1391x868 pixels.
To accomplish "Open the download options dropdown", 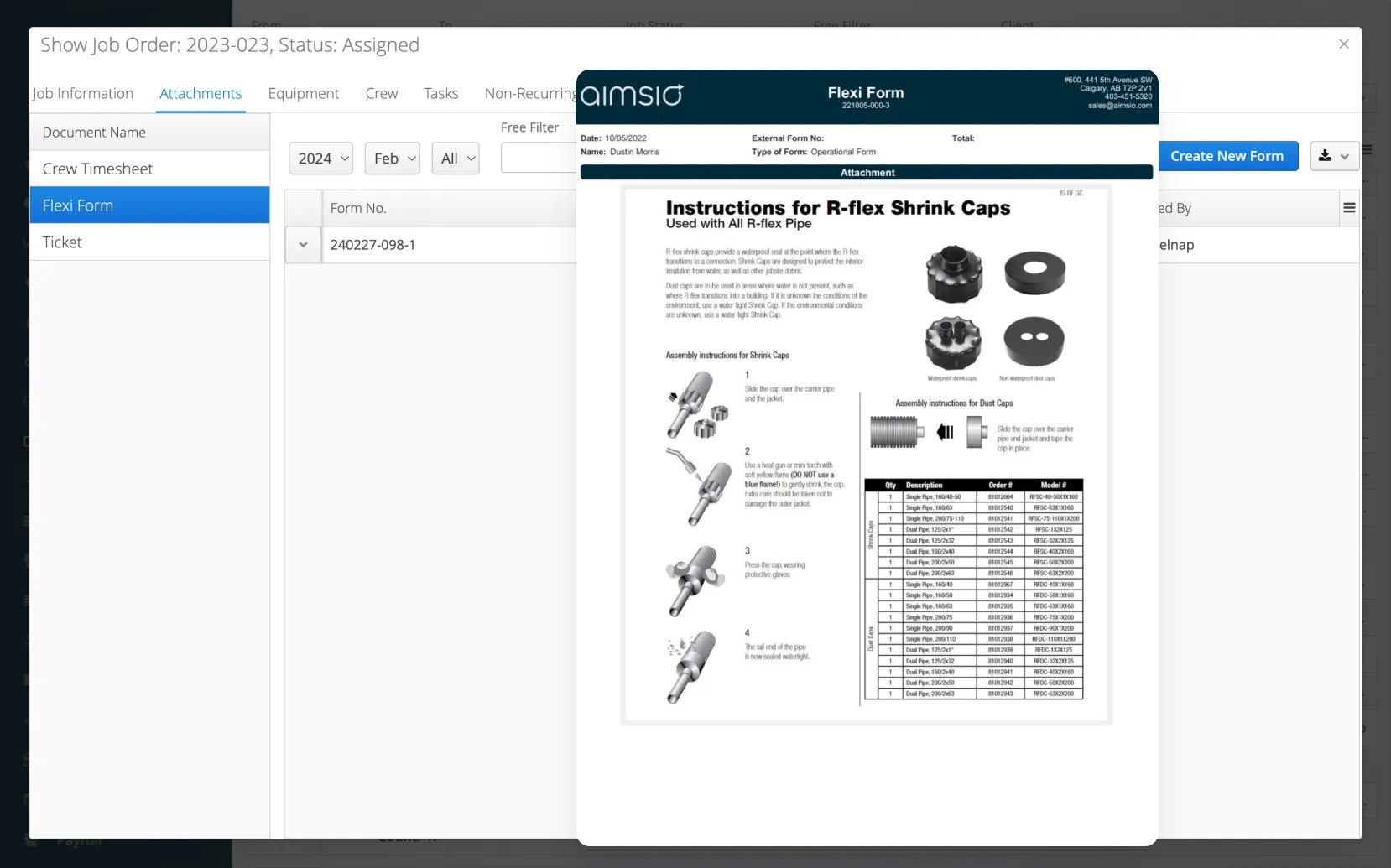I will click(1334, 156).
